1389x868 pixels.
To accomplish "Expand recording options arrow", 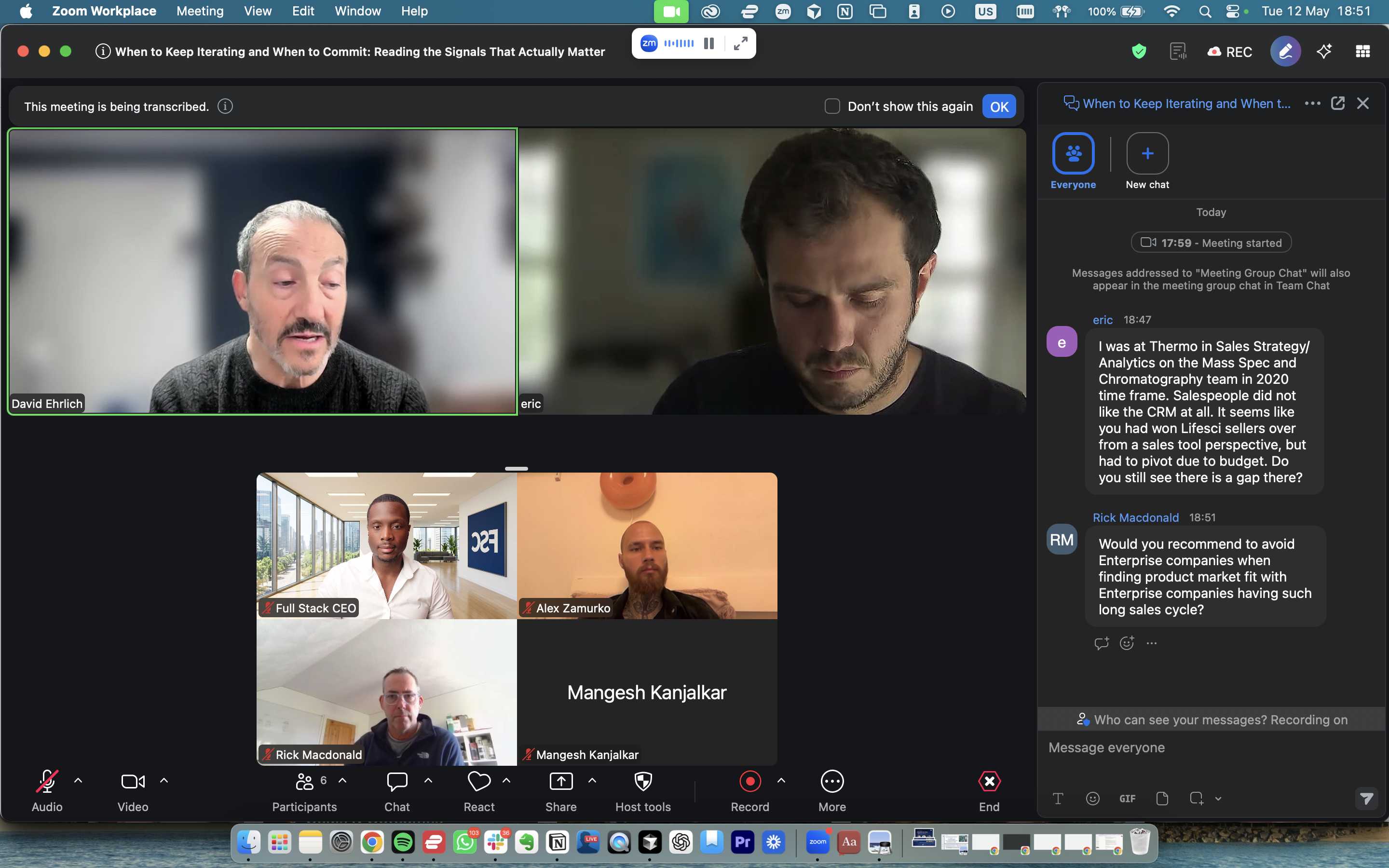I will tap(781, 781).
